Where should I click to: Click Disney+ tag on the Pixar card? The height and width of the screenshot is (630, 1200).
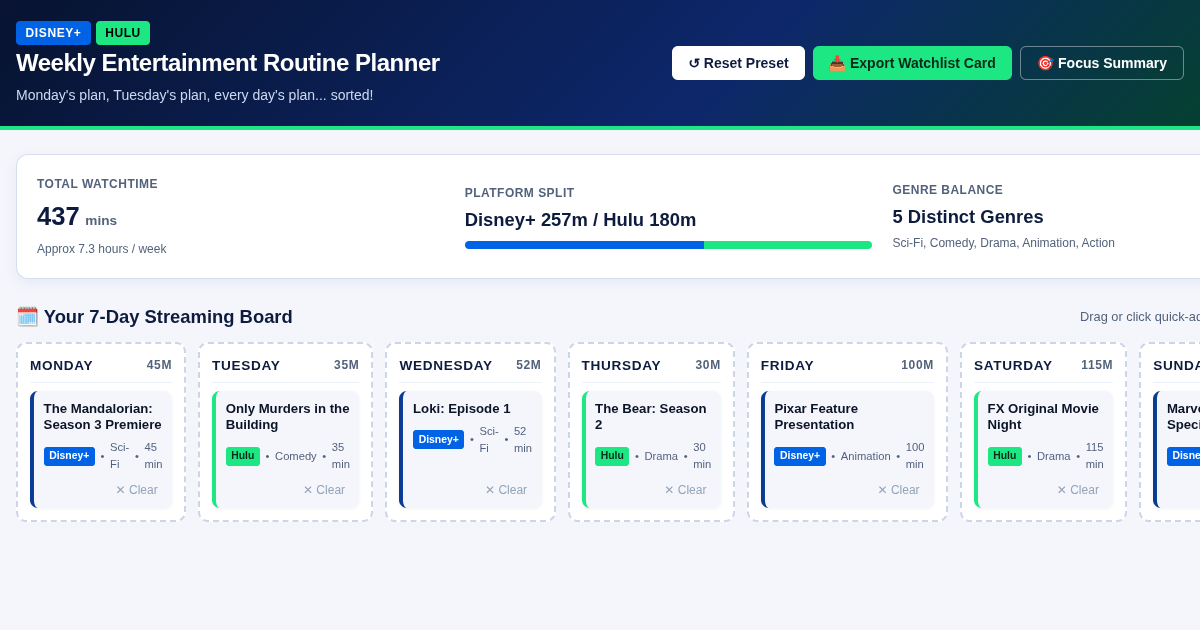click(x=800, y=456)
